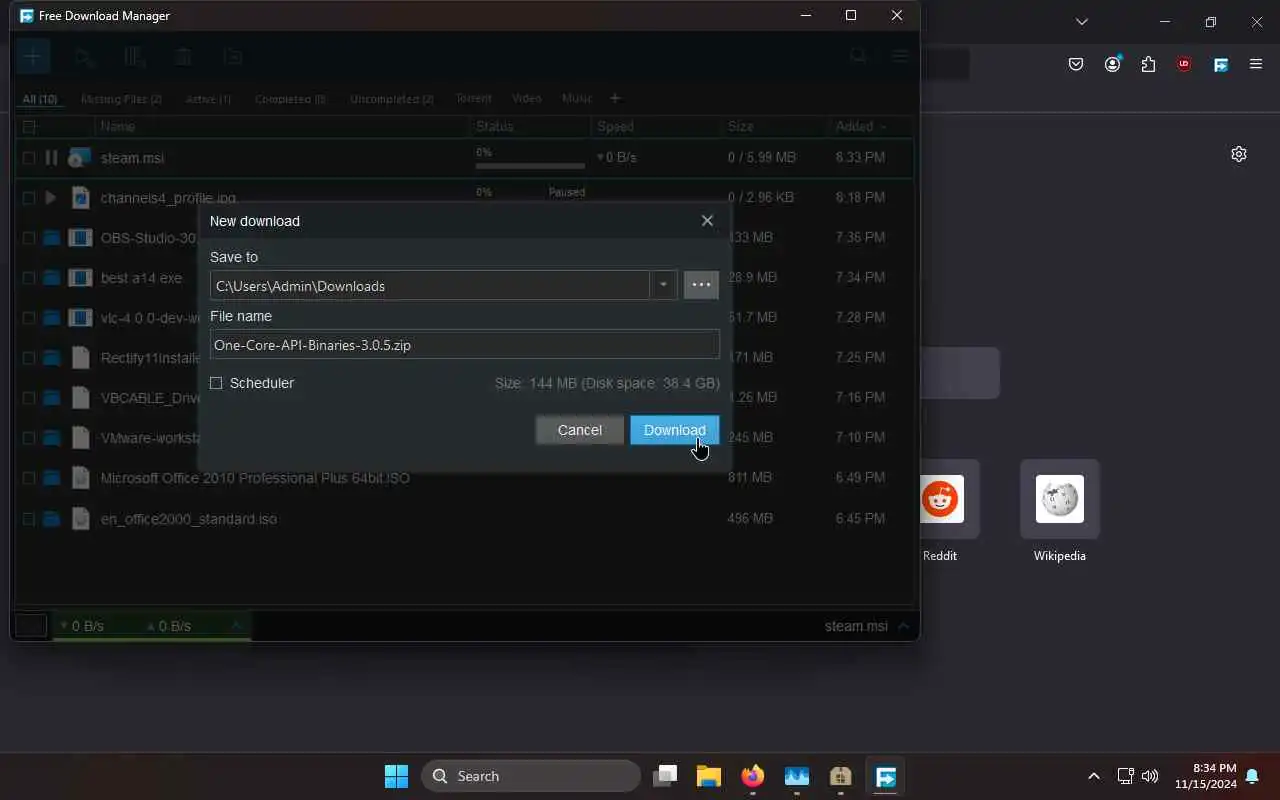Image resolution: width=1280 pixels, height=800 pixels.
Task: Pause the steam.msi download
Action: (x=51, y=158)
